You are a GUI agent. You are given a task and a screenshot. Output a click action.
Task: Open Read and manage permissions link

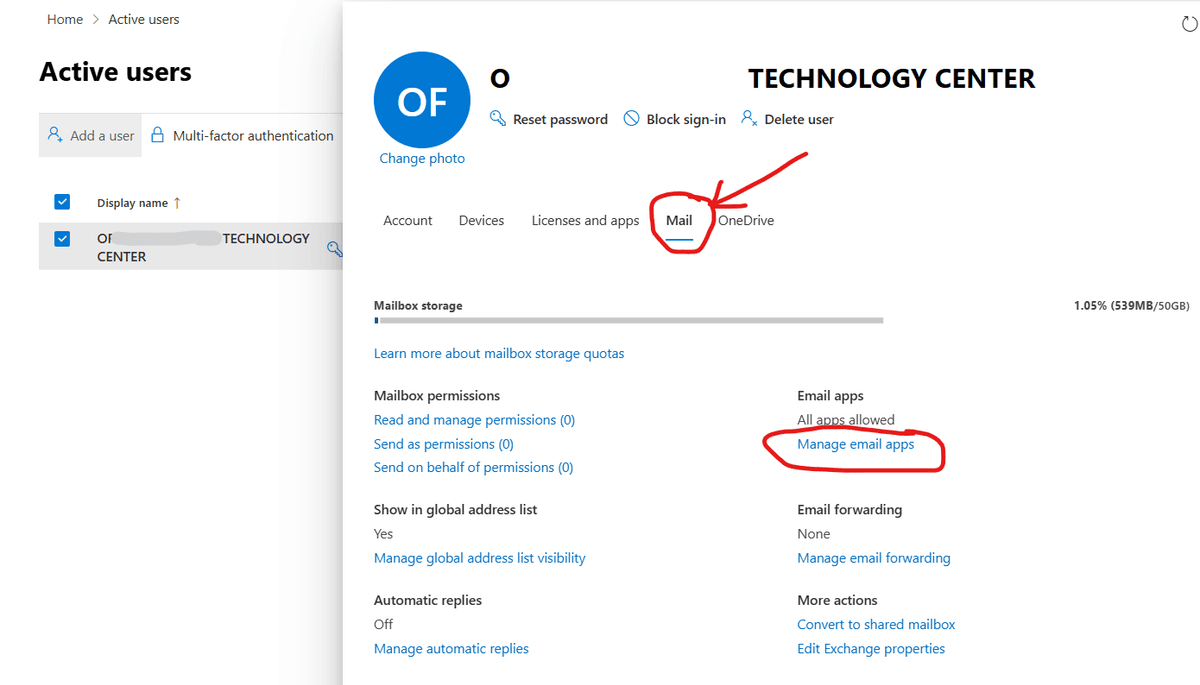tap(474, 420)
